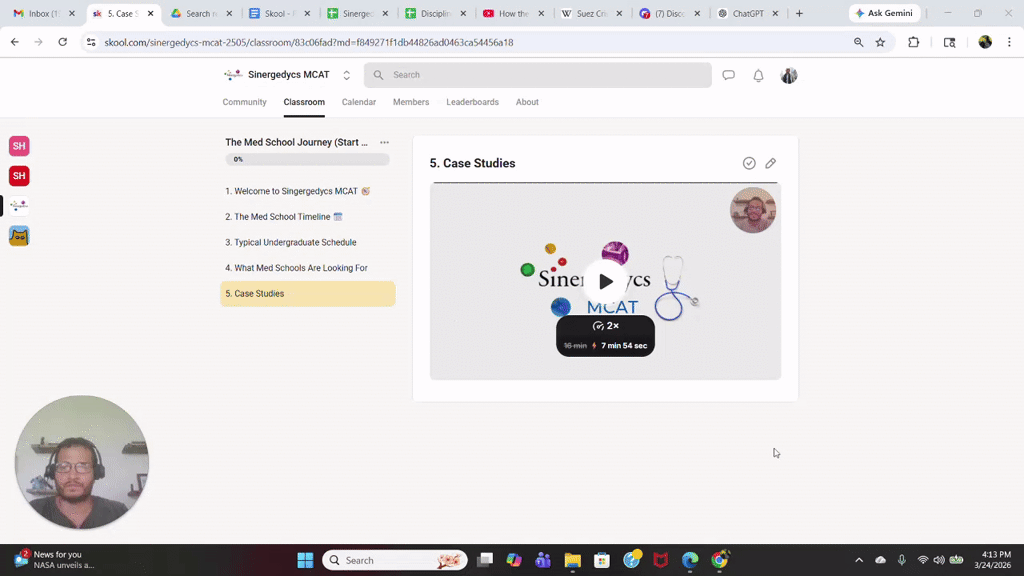Open the Chrome three-dot menu
Viewport: 1024px width, 576px height.
(1009, 42)
